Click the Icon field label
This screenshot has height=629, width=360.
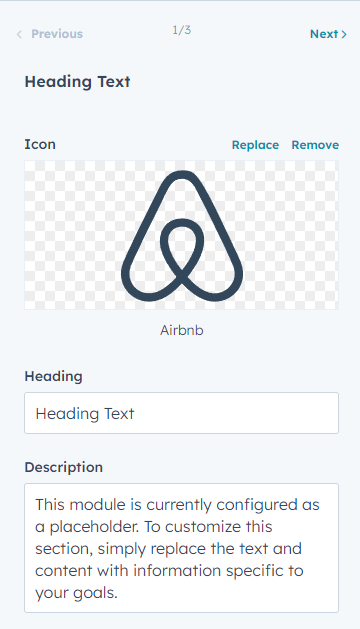pos(40,144)
